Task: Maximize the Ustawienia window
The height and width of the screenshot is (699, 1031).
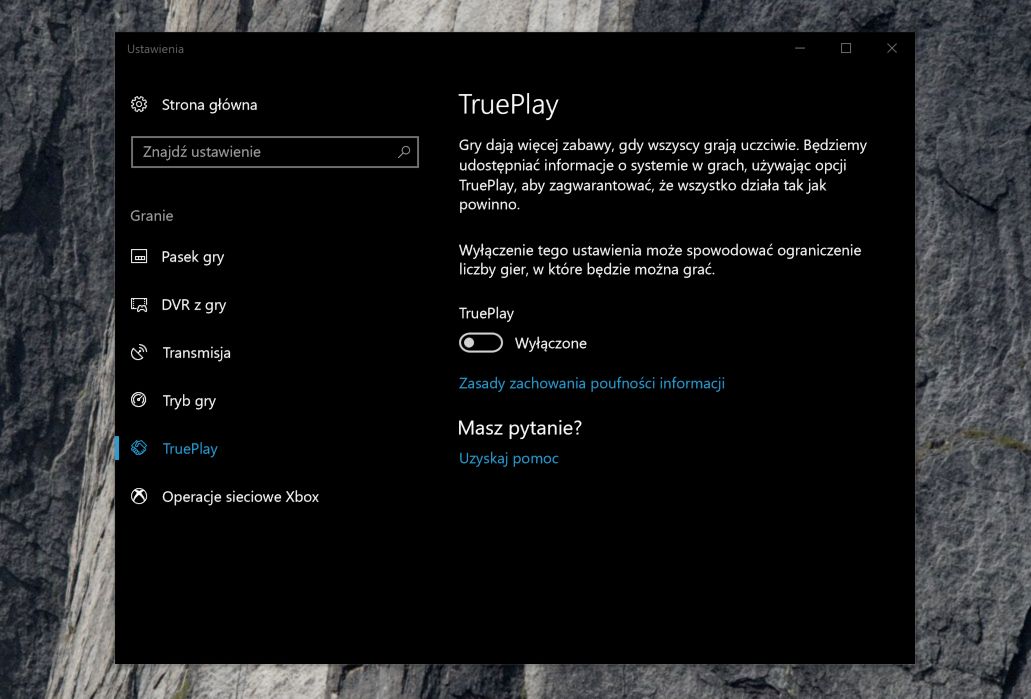Action: pyautogui.click(x=846, y=48)
